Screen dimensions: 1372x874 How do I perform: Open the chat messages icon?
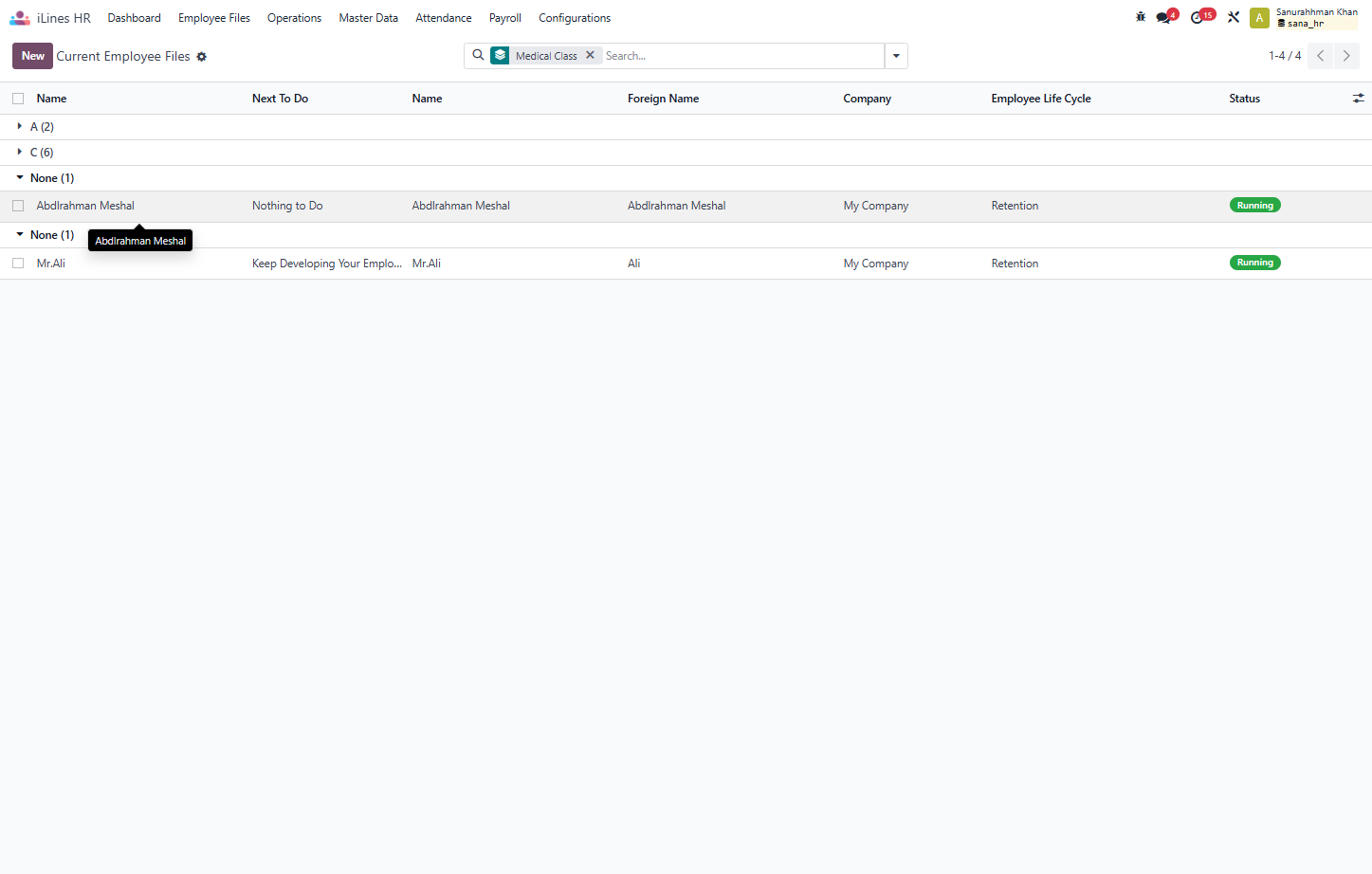click(1165, 17)
